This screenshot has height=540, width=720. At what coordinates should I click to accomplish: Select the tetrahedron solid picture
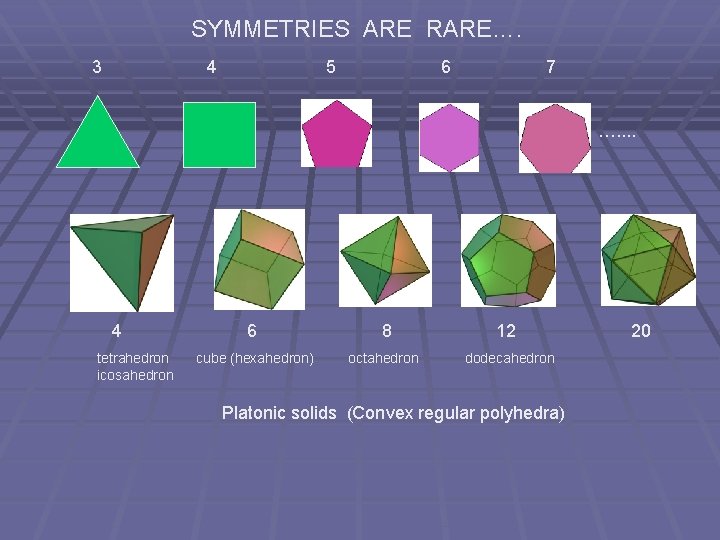(x=122, y=263)
